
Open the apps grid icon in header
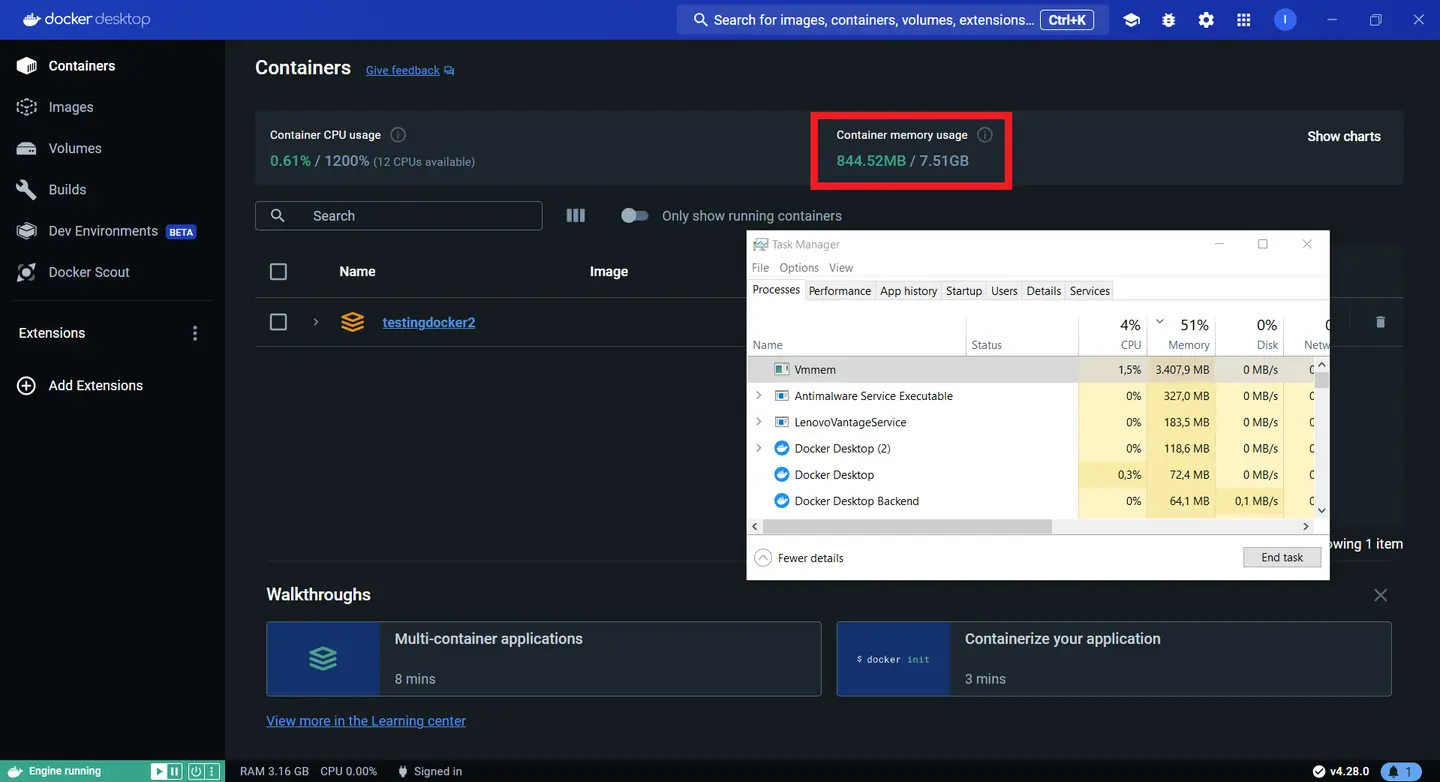tap(1244, 20)
